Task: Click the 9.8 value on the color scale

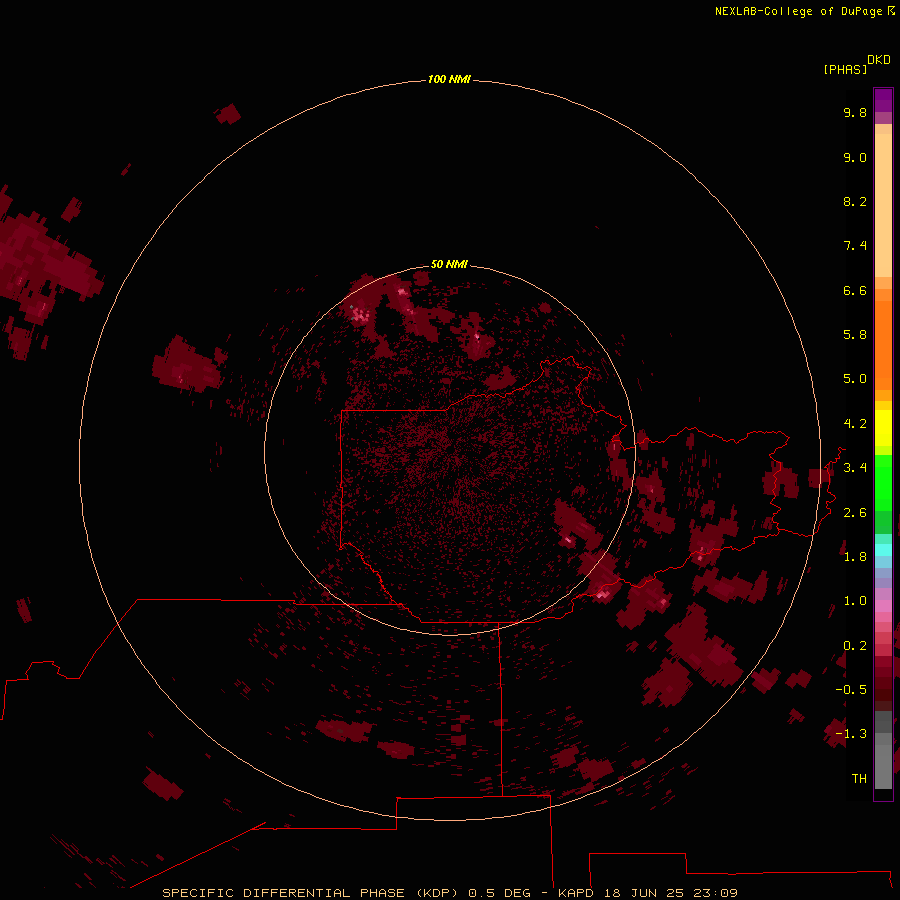Action: click(855, 112)
